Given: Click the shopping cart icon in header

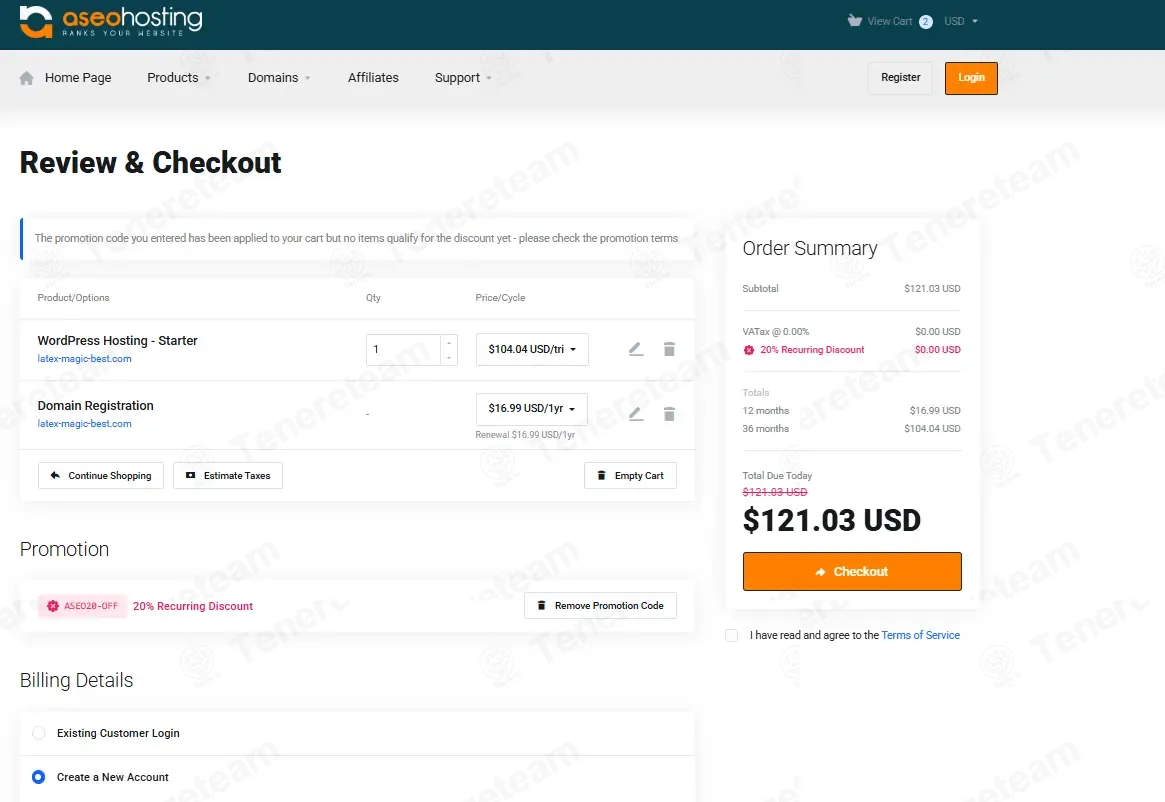Looking at the screenshot, I should coord(854,21).
